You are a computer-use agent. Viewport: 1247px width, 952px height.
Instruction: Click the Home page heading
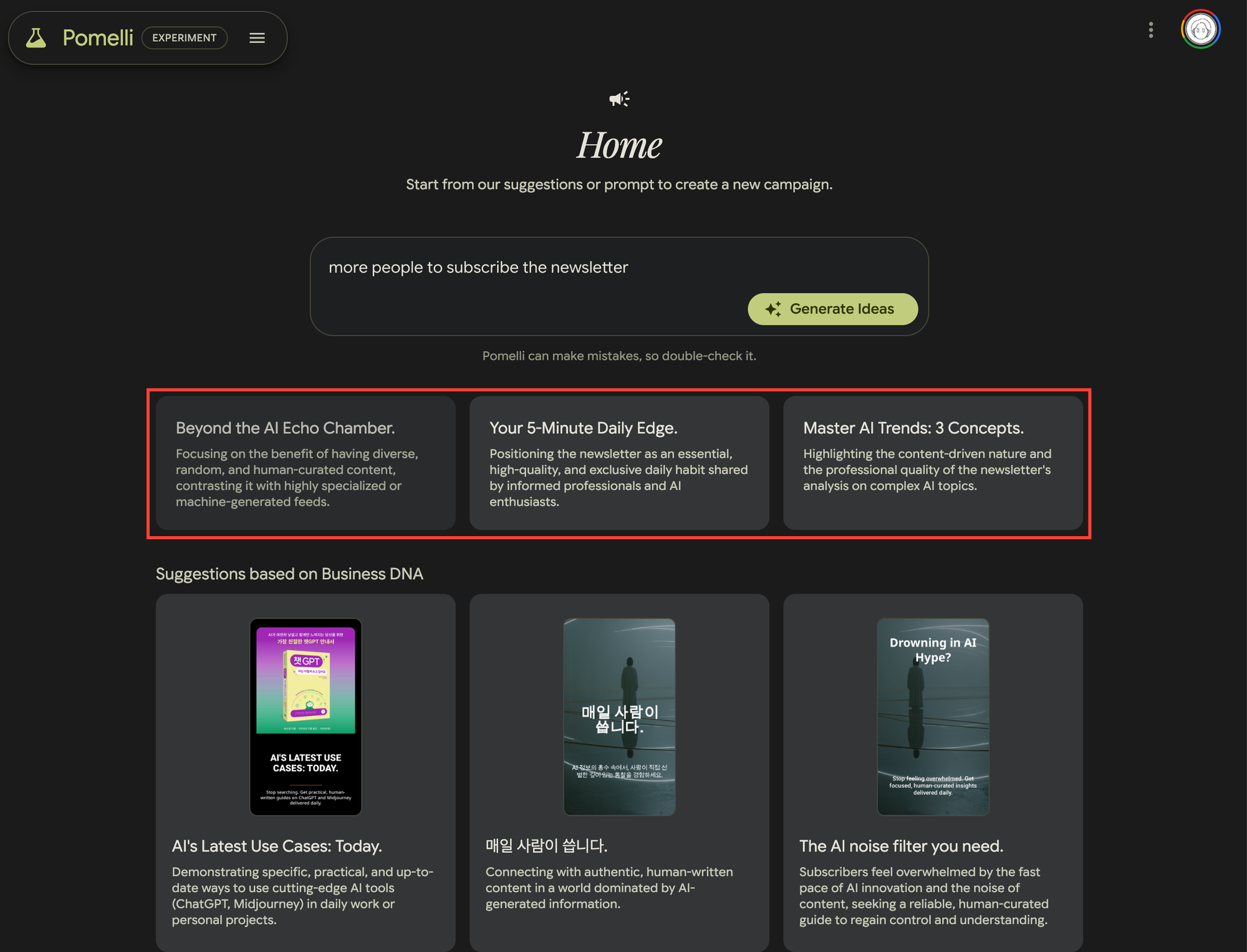coord(619,145)
